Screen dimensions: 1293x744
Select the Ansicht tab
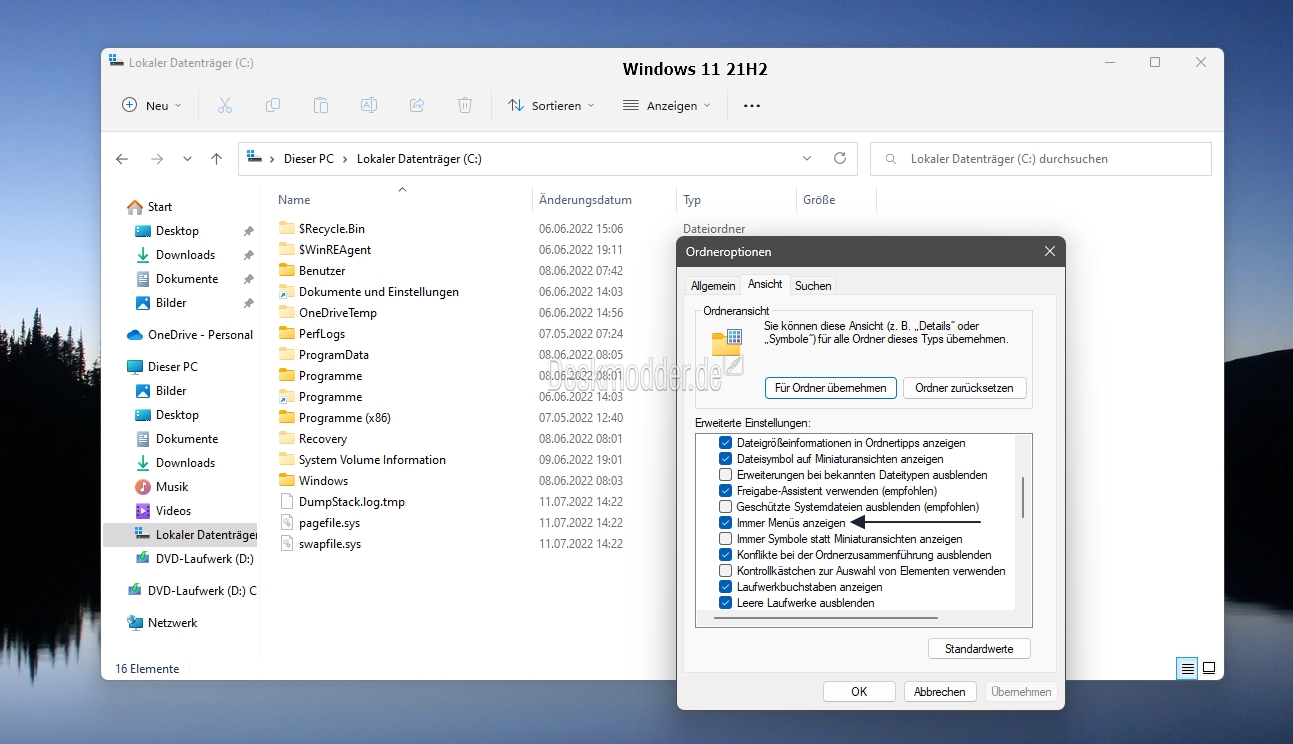(766, 285)
